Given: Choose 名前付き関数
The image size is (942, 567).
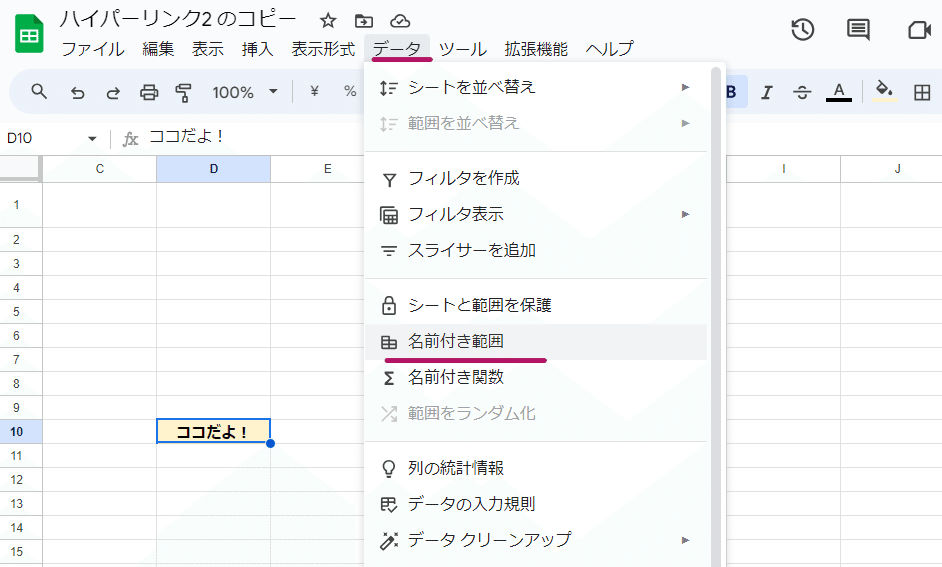Looking at the screenshot, I should click(x=536, y=377).
